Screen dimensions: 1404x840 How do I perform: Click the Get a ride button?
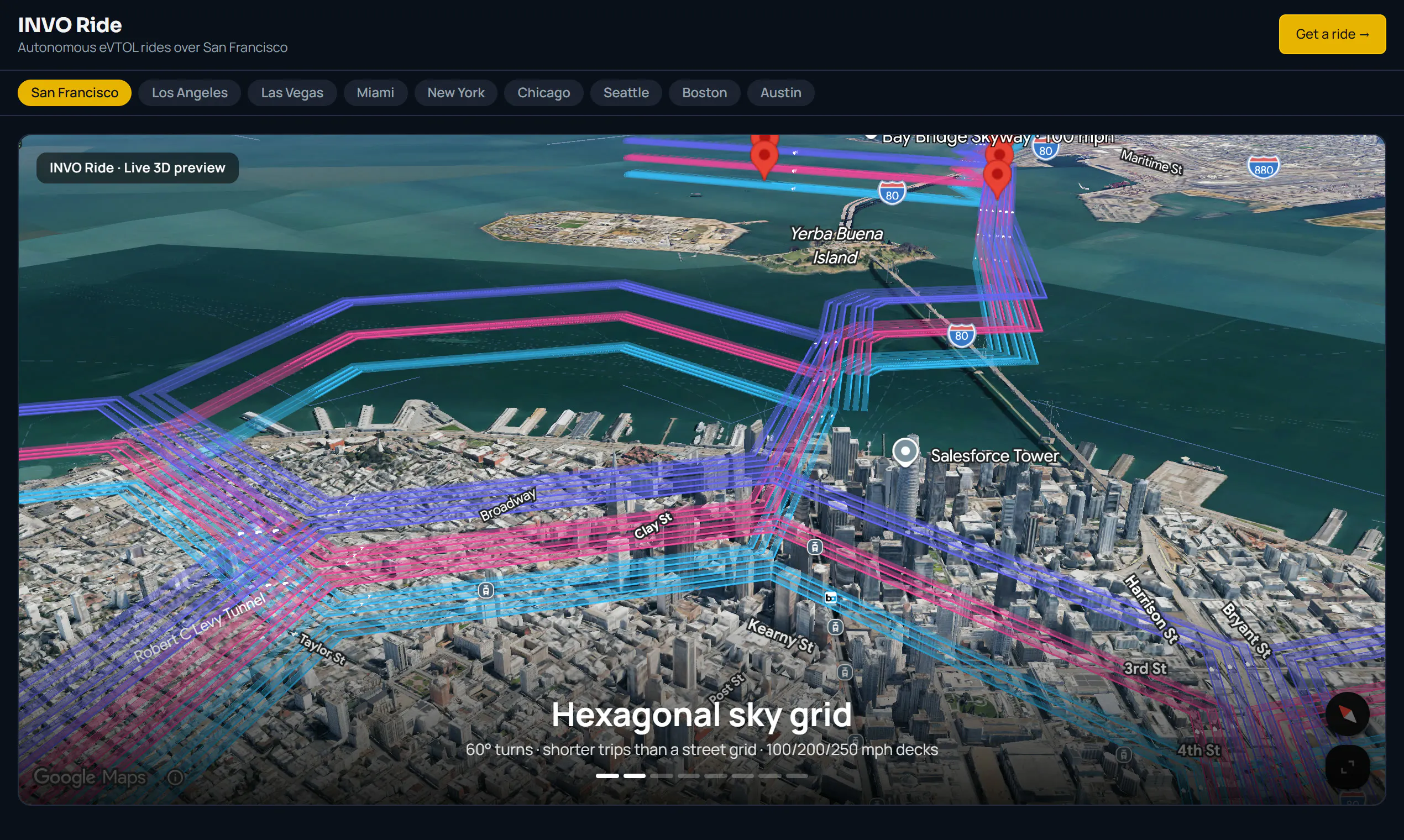(x=1332, y=34)
